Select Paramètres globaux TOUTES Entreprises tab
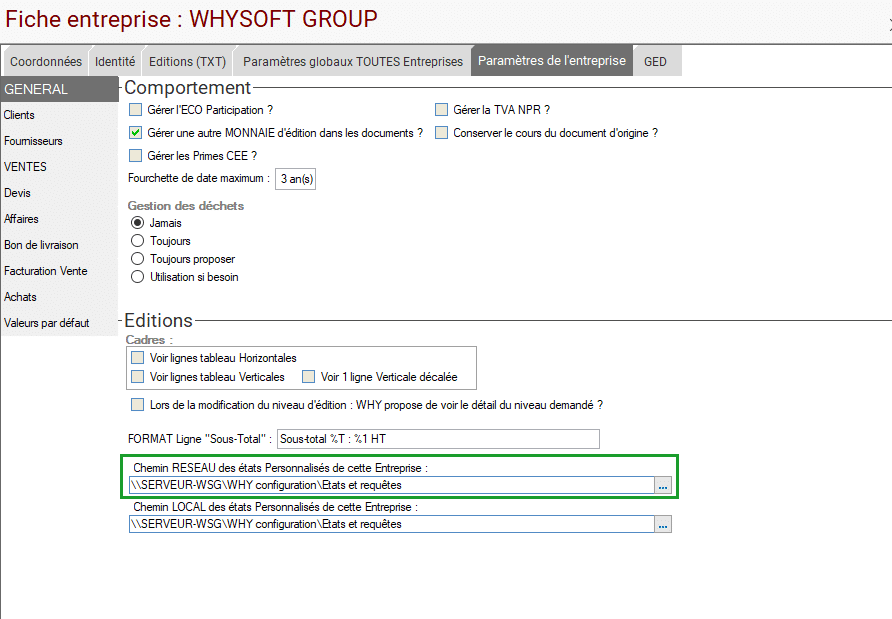The width and height of the screenshot is (892, 619). tap(353, 61)
